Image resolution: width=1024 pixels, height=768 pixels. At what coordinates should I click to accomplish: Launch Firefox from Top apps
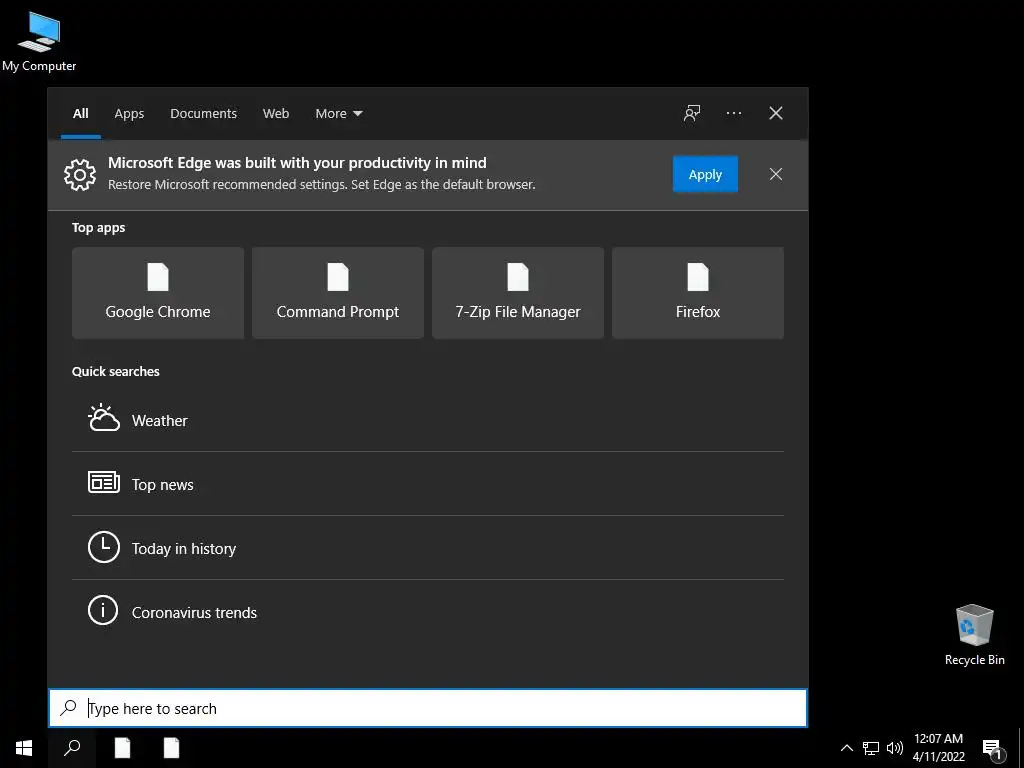click(697, 293)
